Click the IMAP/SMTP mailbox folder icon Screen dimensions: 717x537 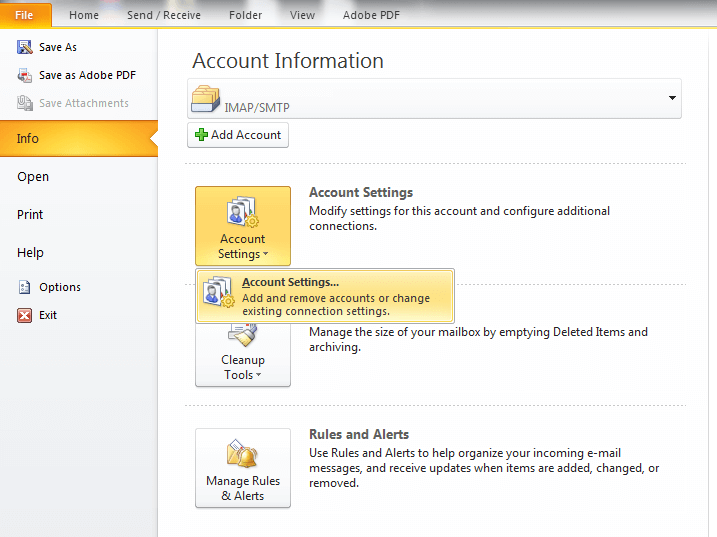coord(205,99)
